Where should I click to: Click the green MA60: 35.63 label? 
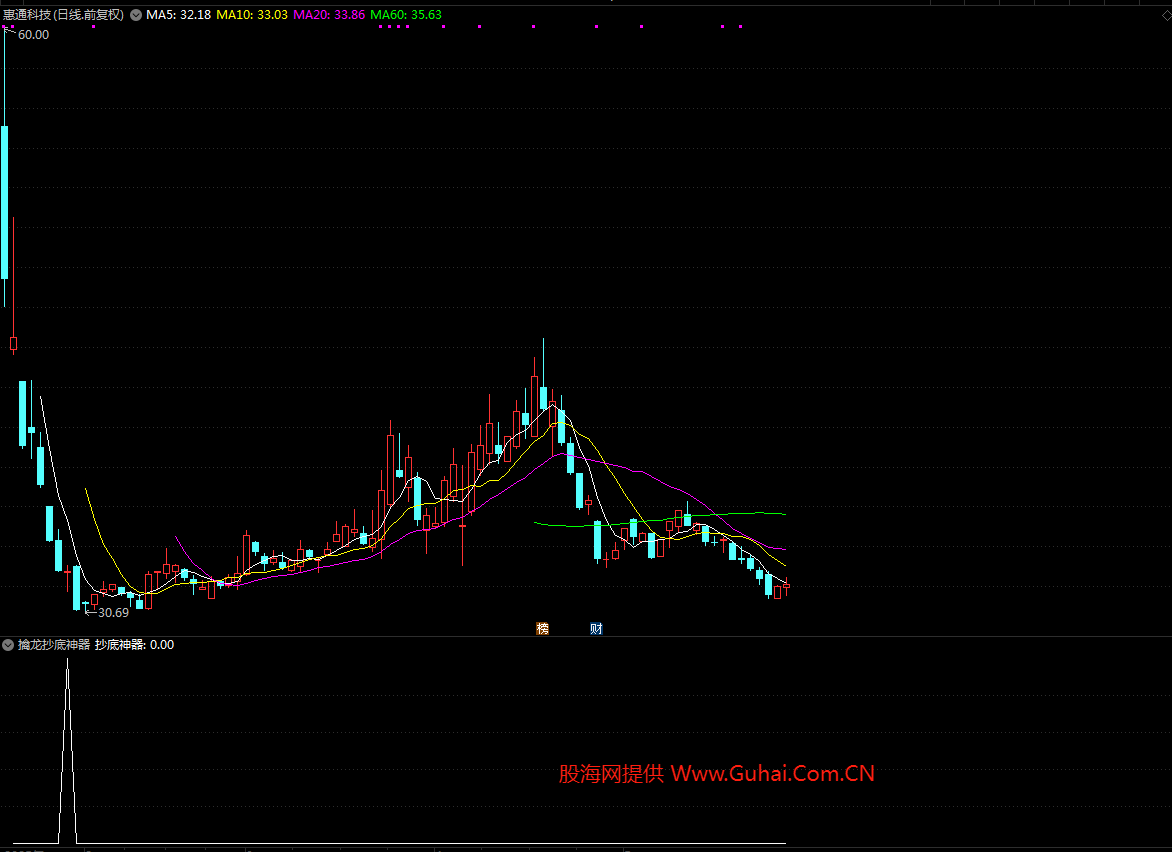(406, 15)
